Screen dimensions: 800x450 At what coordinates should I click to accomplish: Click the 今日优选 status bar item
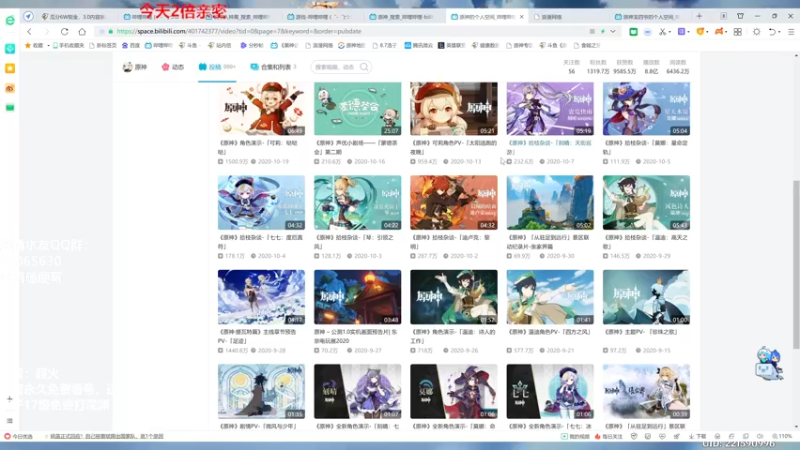18,437
